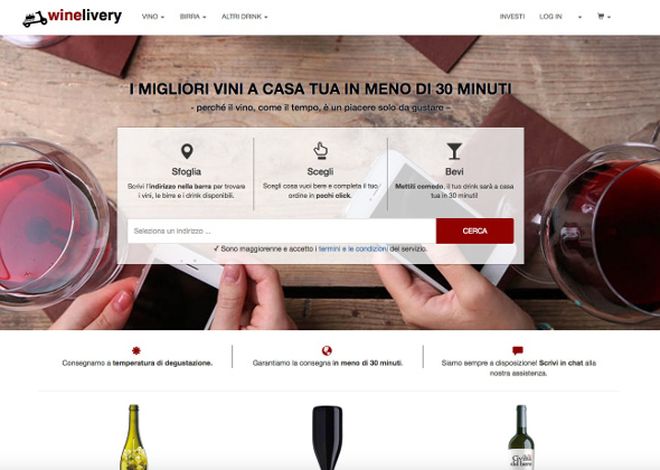Viewport: 660px width, 470px height.
Task: Toggle the 'Sono maggiorenne' acceptance checkmark
Action: [x=216, y=249]
